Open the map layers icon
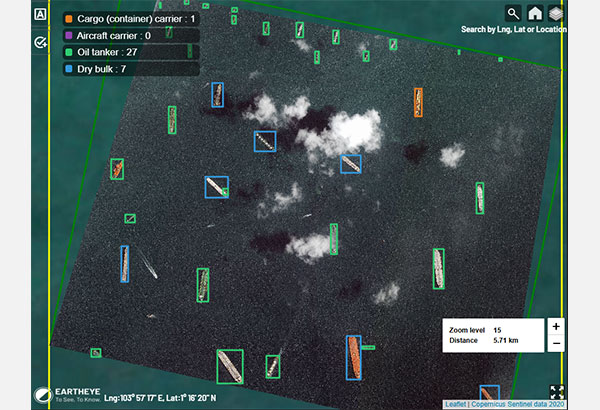Screen dimensions: 600x410 (x=556, y=13)
